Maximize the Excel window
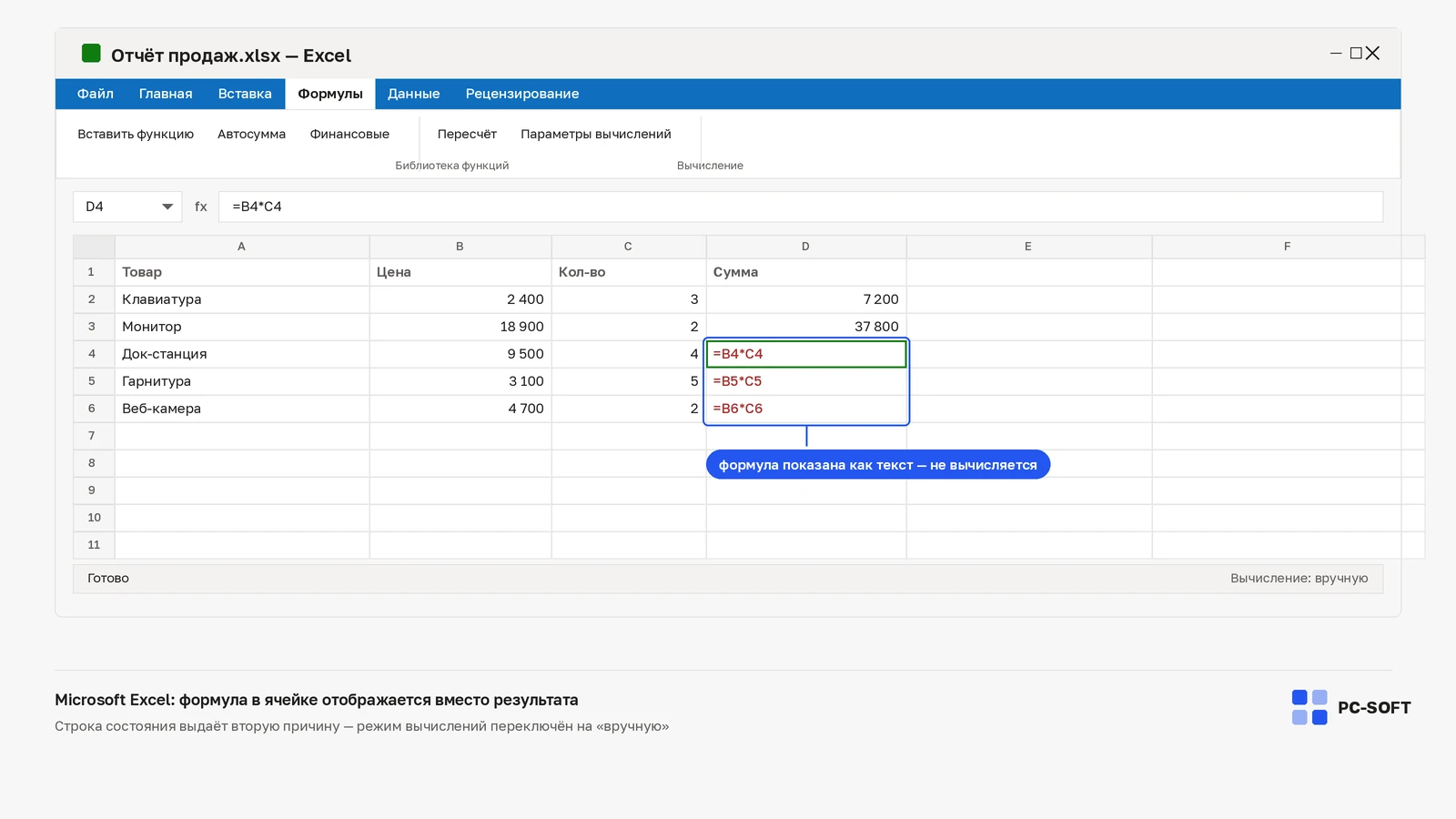 (1356, 54)
